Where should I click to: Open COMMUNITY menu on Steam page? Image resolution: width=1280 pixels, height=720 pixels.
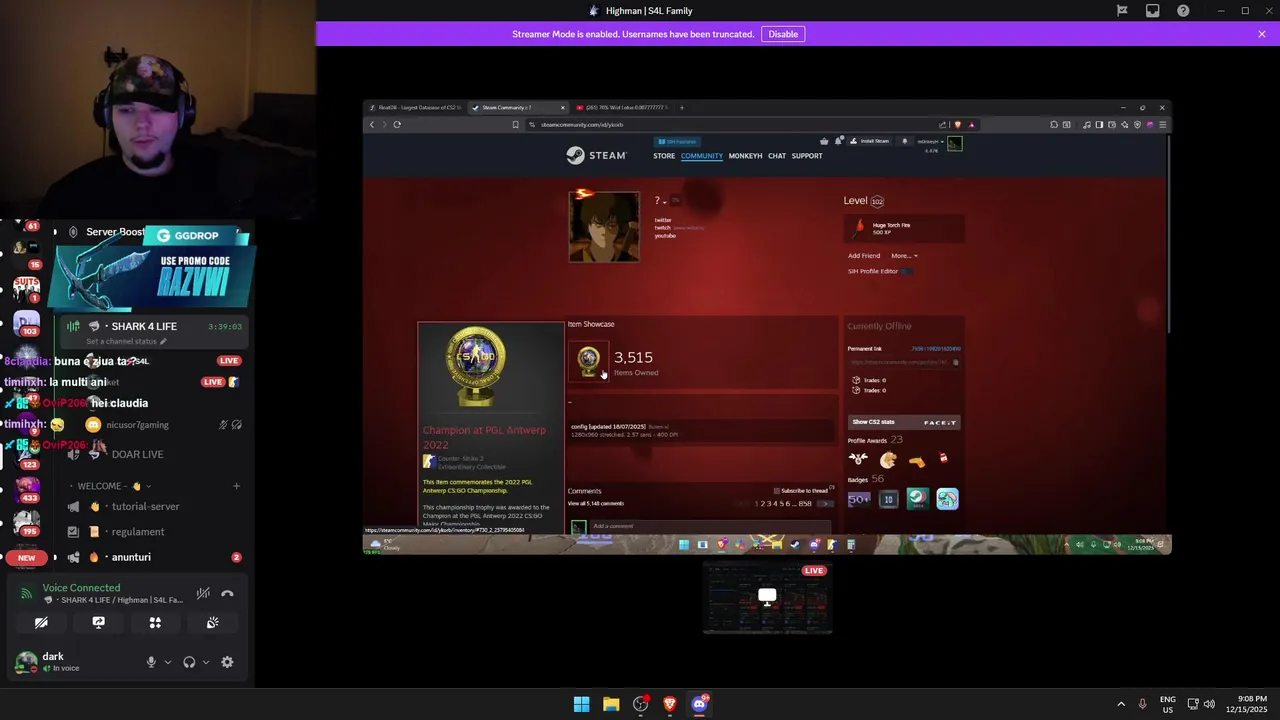tap(702, 156)
